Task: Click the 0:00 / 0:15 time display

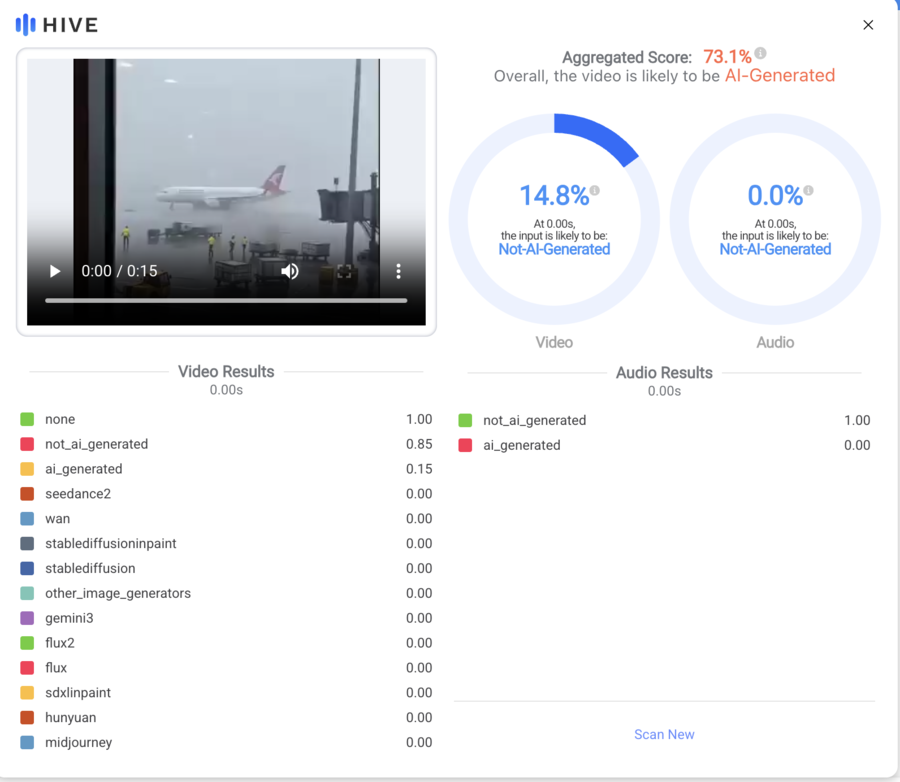Action: point(119,271)
